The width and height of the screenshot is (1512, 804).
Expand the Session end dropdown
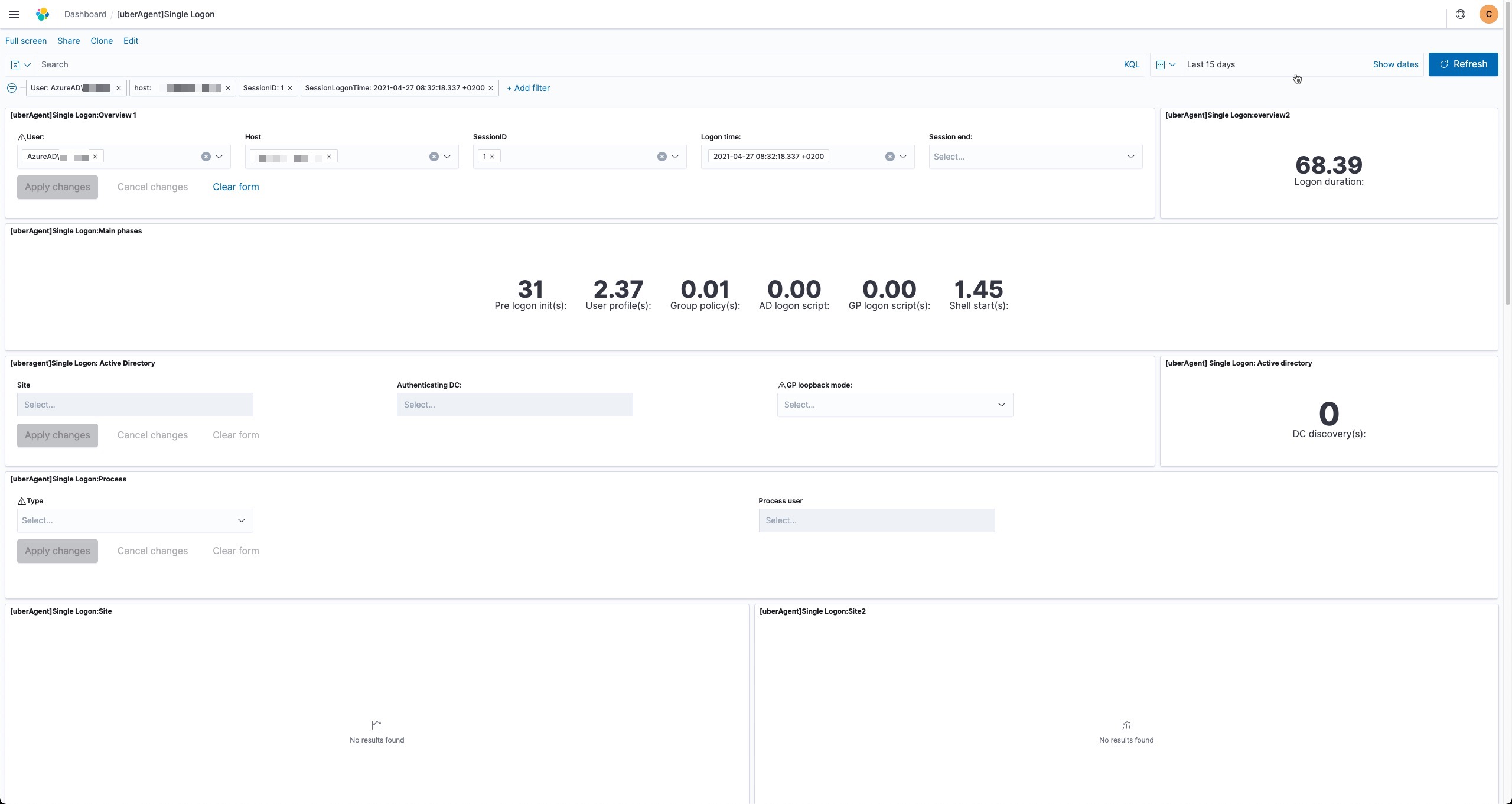click(1130, 157)
